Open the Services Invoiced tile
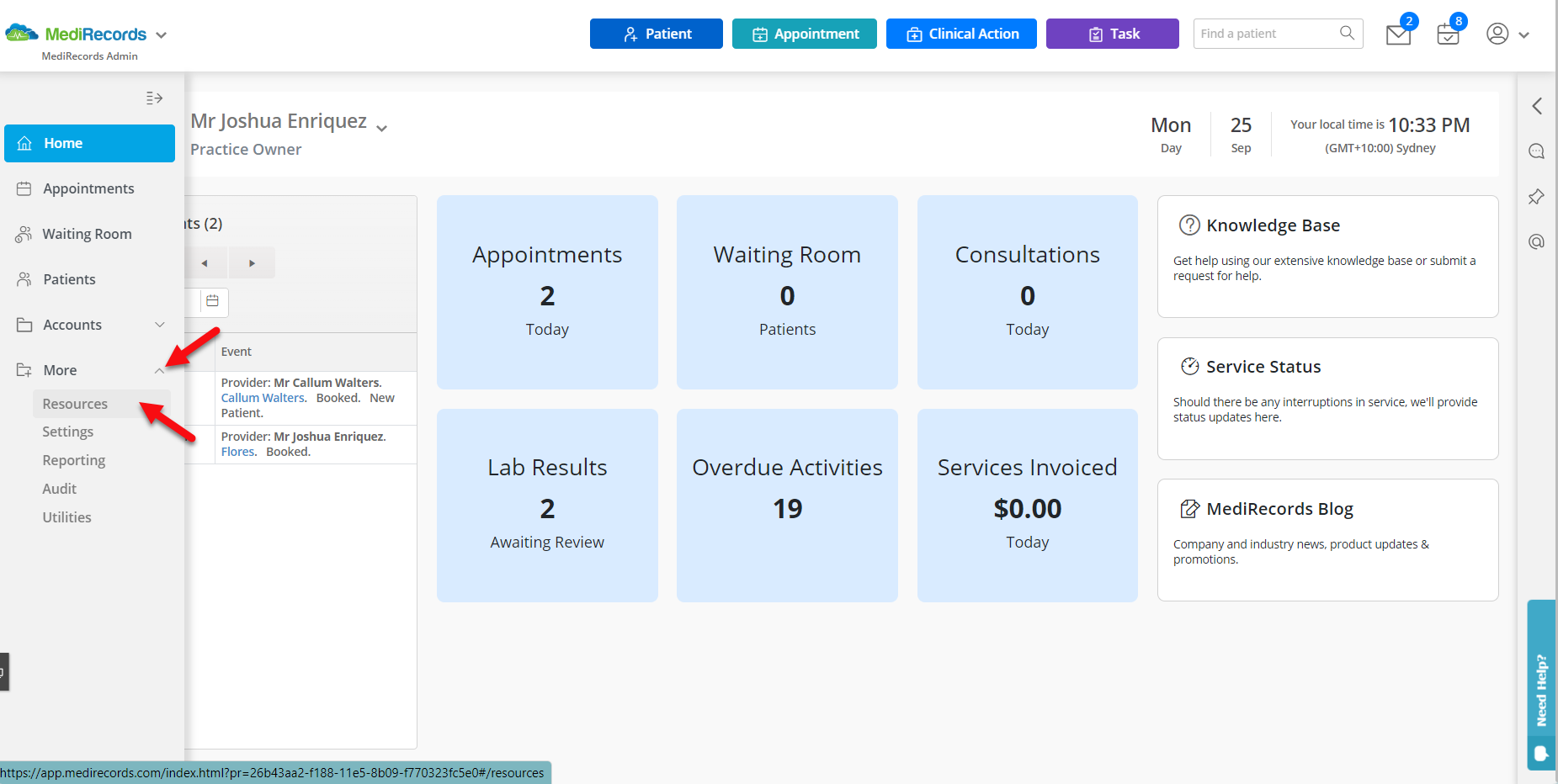The image size is (1558, 784). tap(1027, 505)
